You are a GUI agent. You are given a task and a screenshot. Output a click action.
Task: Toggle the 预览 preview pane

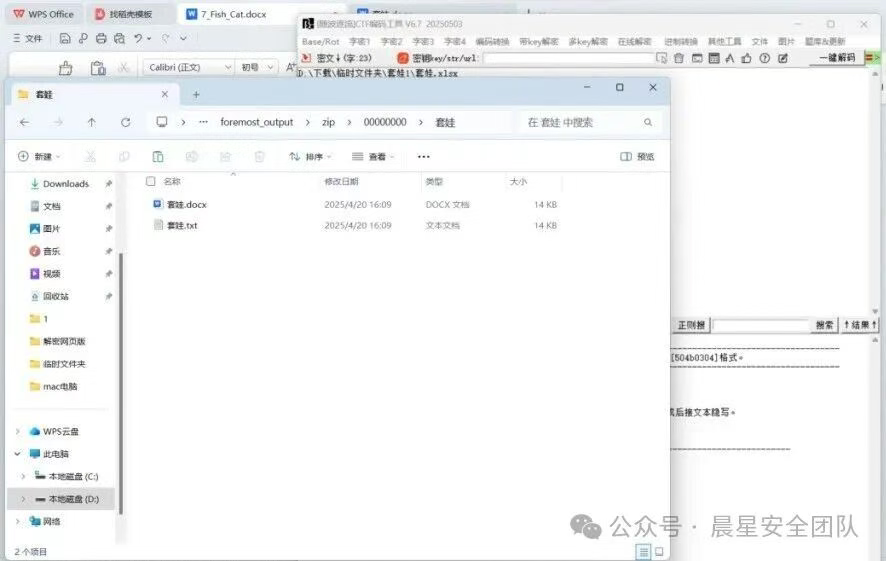coord(637,157)
